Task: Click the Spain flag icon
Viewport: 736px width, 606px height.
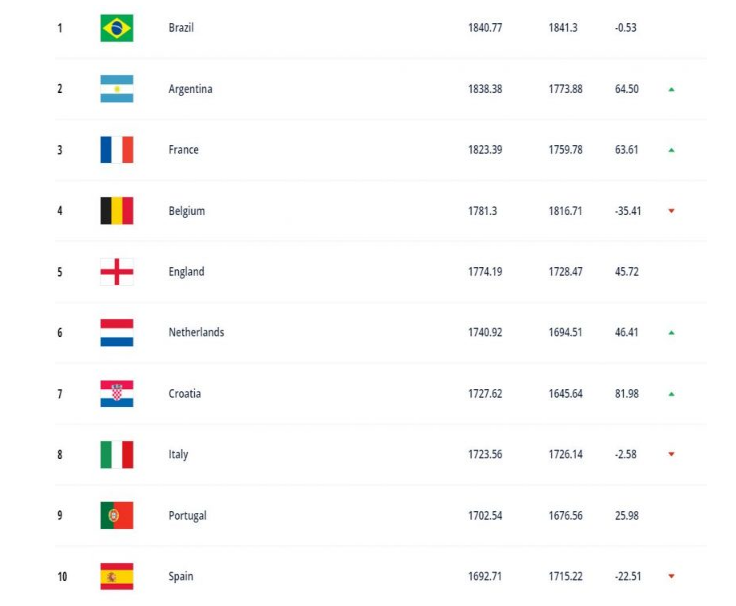Action: tap(117, 576)
